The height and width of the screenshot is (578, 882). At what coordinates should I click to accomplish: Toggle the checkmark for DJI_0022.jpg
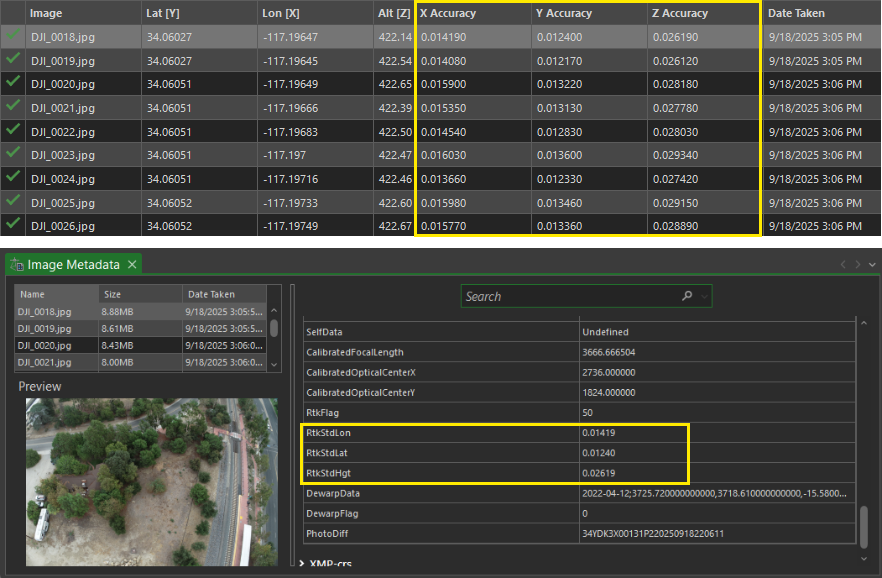coord(11,131)
